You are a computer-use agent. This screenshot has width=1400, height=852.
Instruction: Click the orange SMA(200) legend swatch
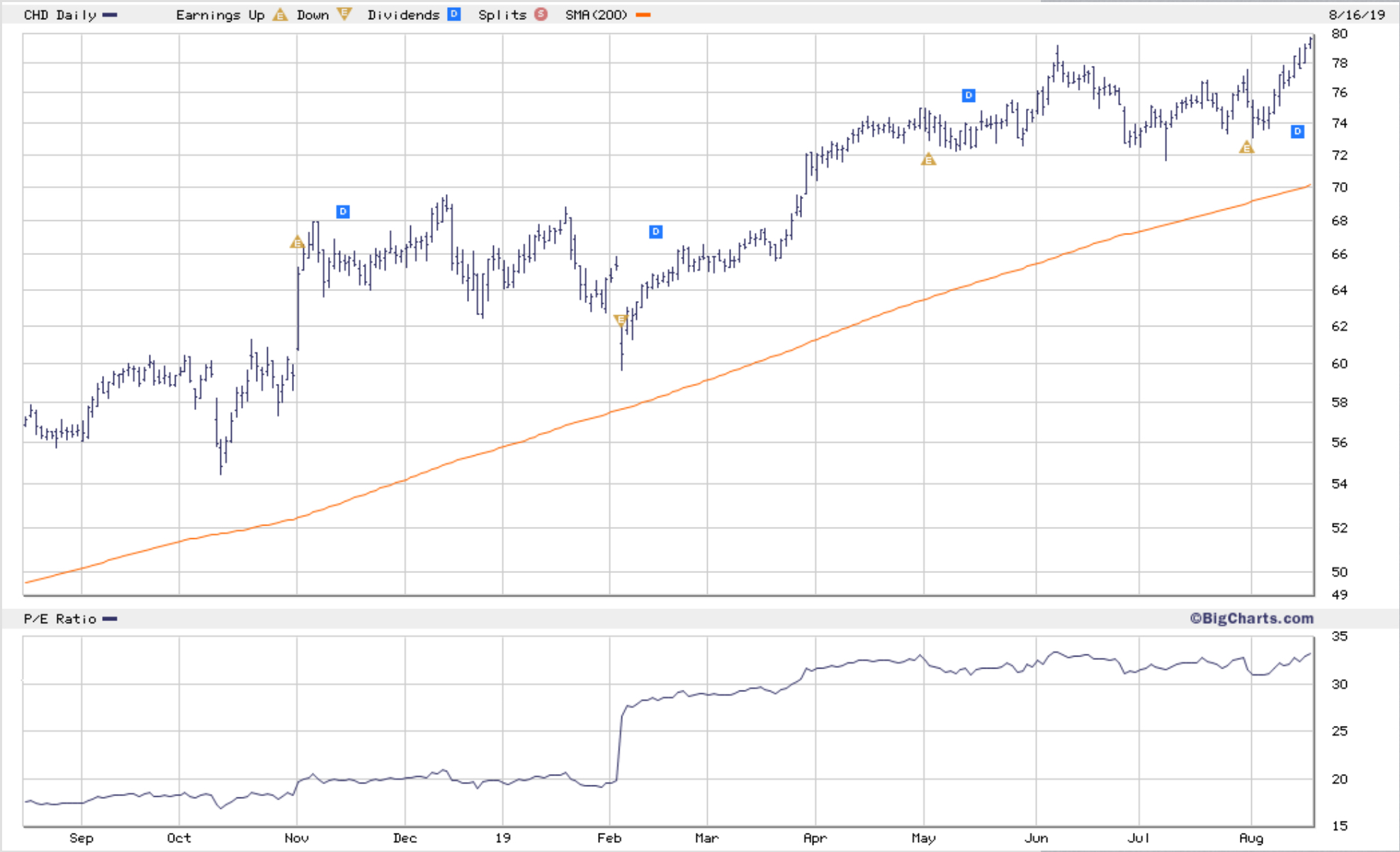[x=643, y=15]
